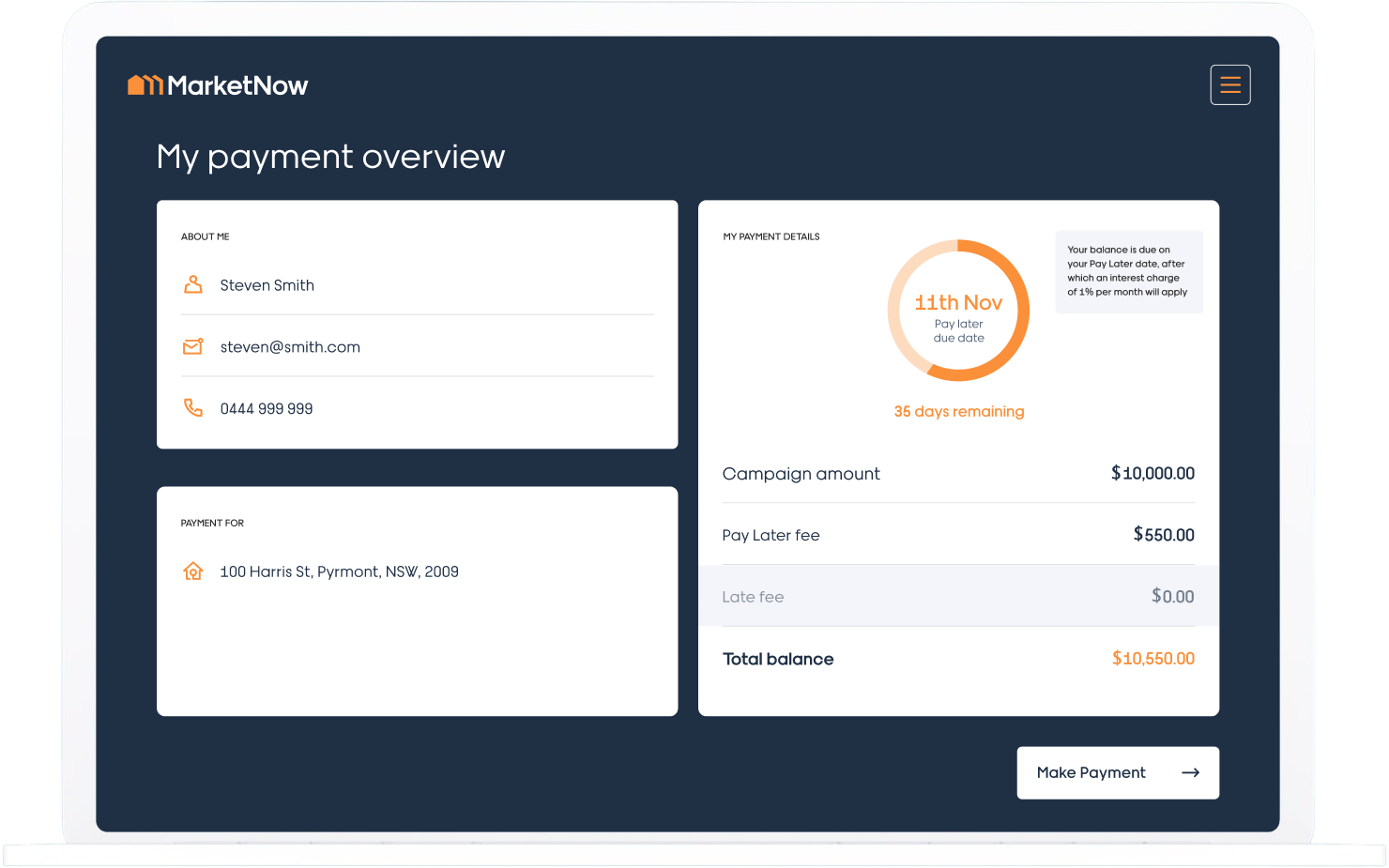Image resolution: width=1389 pixels, height=868 pixels.
Task: Click phone number 0444 999 999
Action: [x=267, y=409]
